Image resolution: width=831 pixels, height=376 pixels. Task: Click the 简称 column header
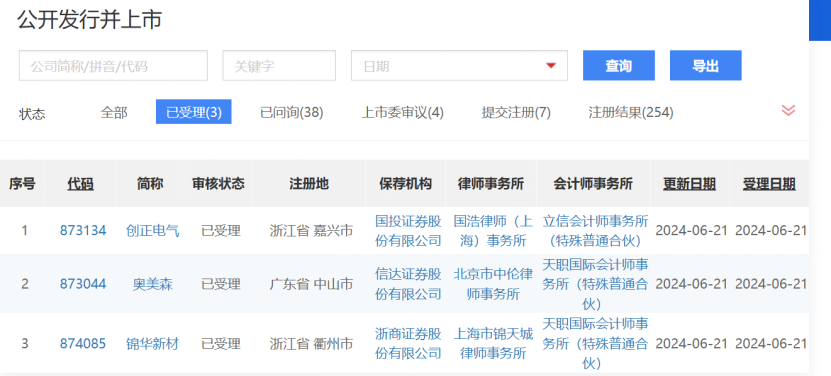151,184
